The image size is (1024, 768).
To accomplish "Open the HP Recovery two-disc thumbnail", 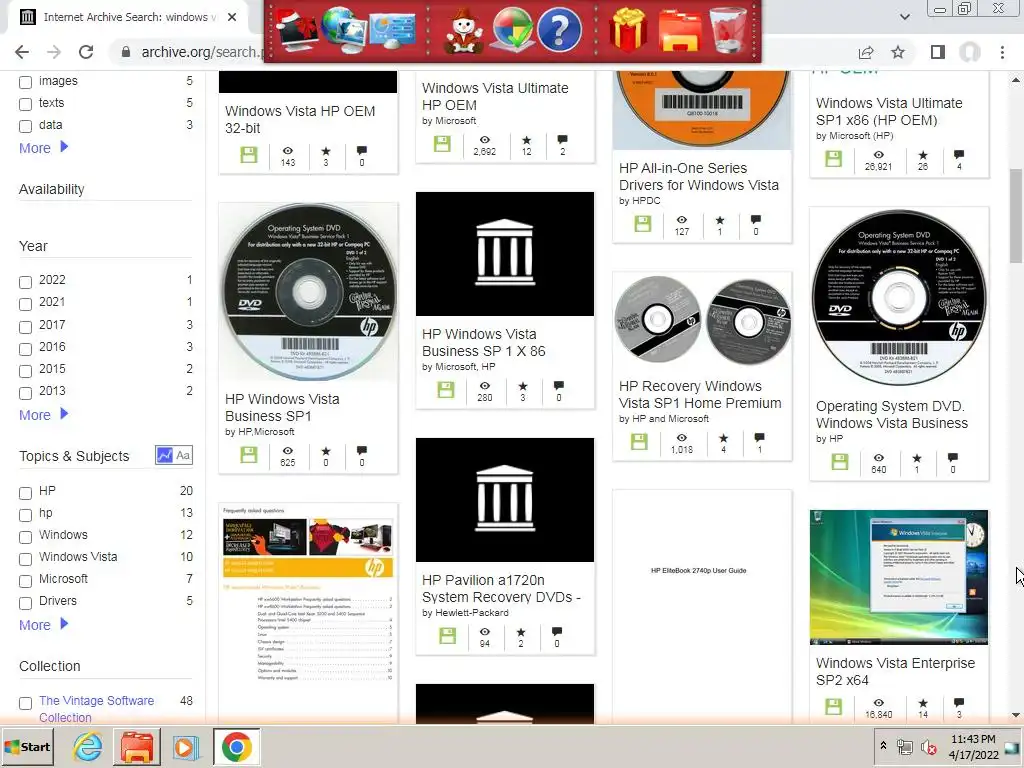I will [702, 320].
